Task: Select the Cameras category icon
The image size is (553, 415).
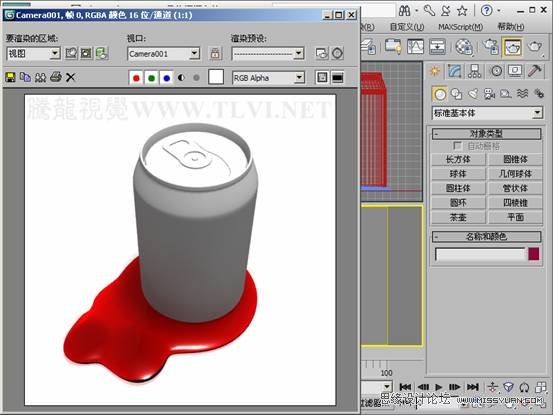Action: point(489,94)
